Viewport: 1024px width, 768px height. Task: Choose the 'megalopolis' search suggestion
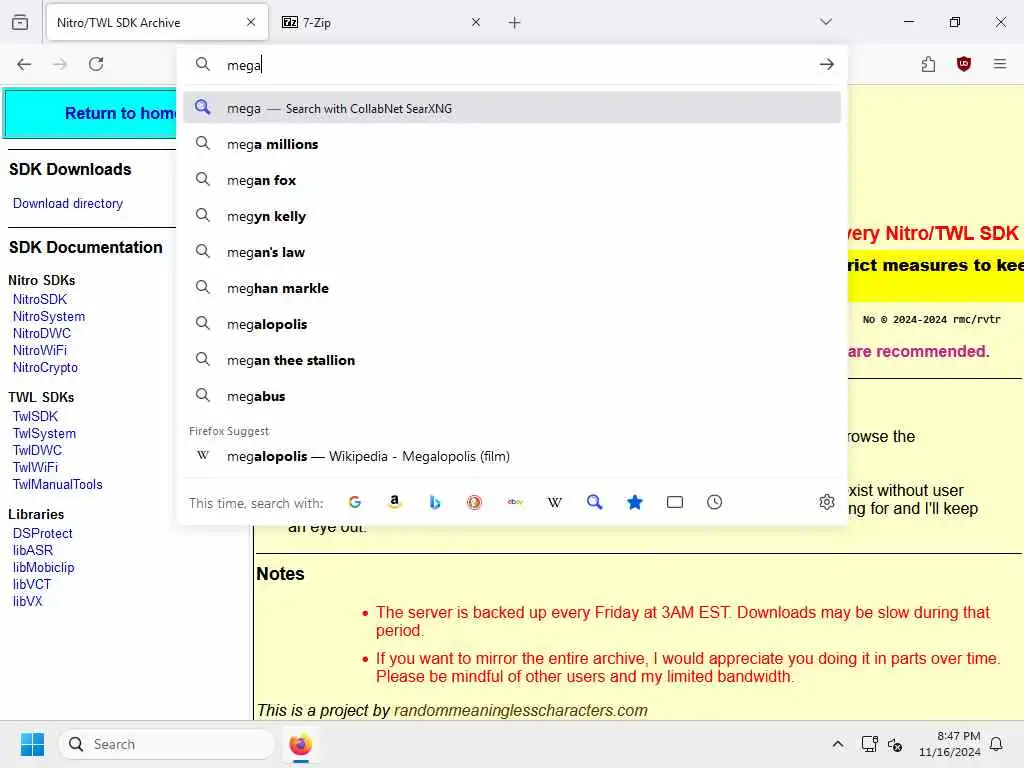pos(512,324)
